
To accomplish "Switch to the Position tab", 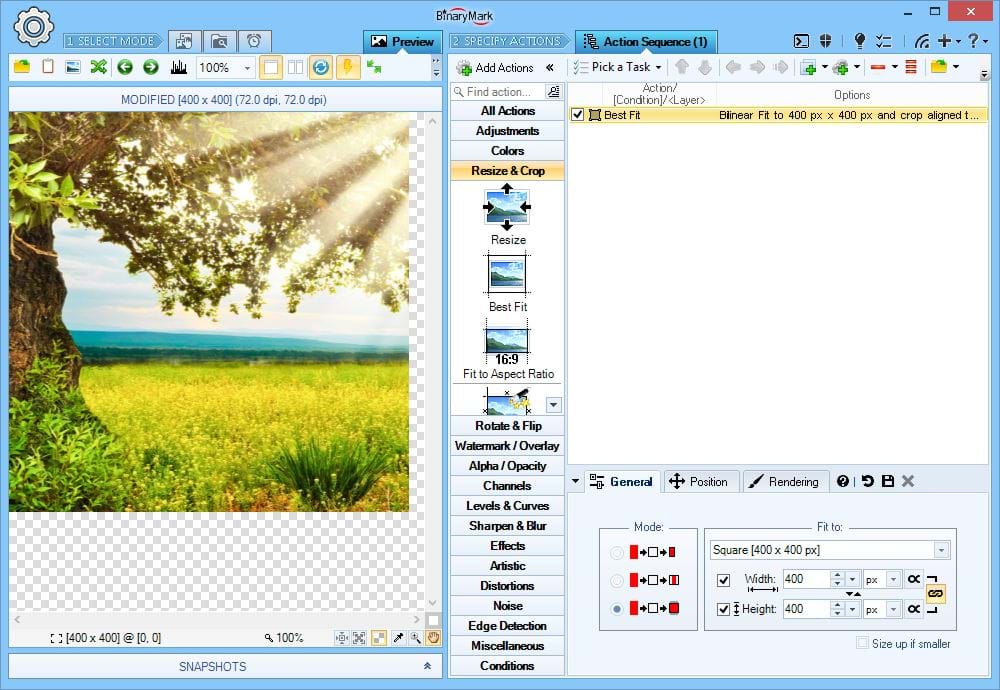I will click(x=699, y=481).
